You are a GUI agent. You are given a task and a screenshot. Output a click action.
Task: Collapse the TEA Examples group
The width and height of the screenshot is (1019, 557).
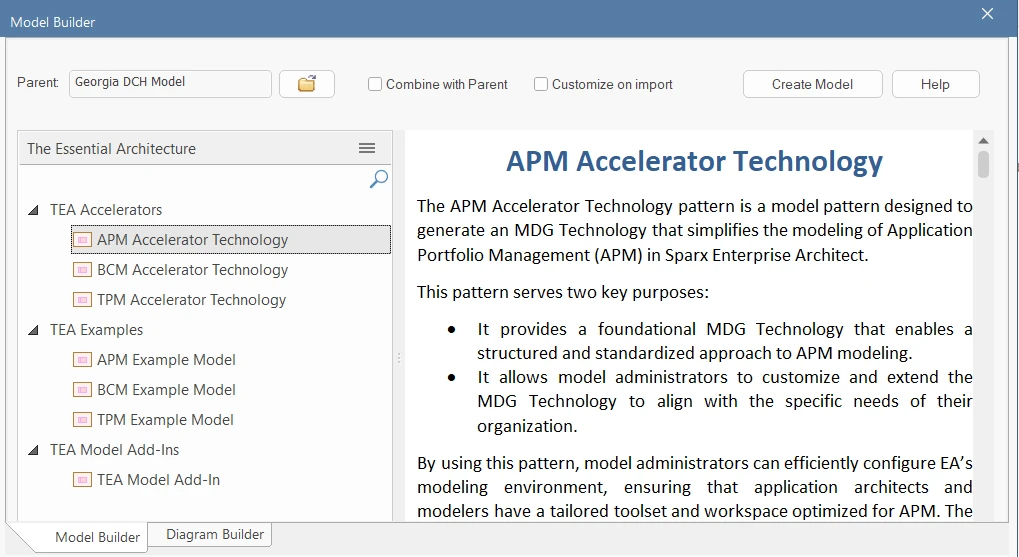(34, 331)
